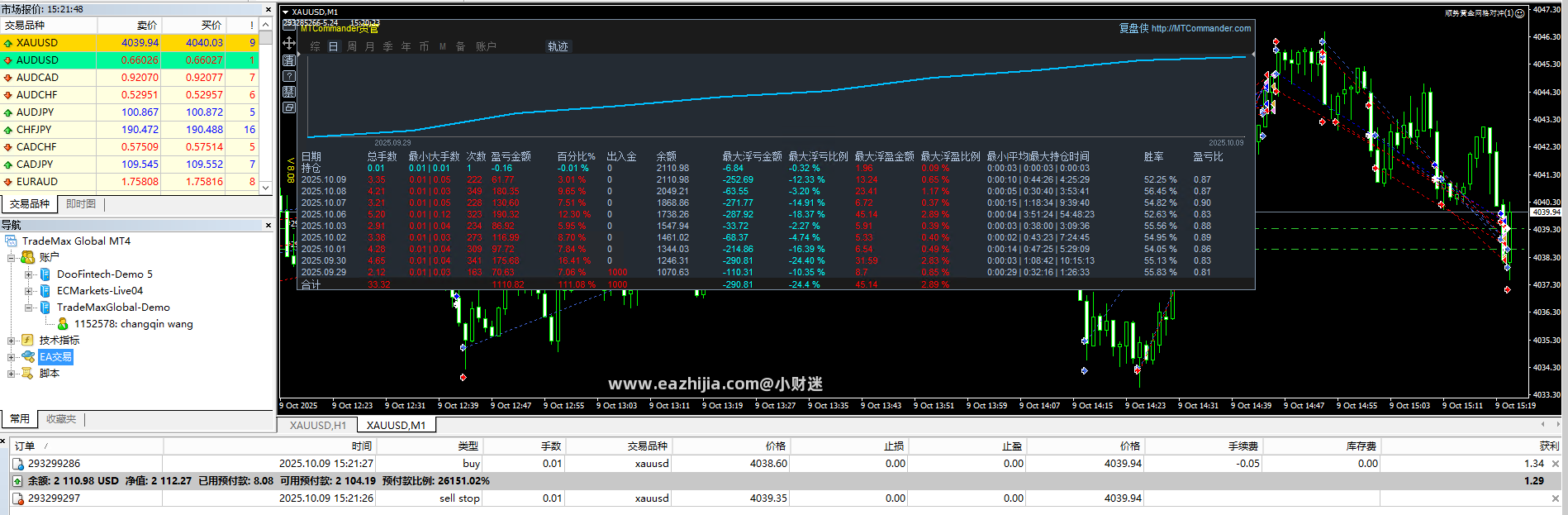Delete the sell stop order 293299297 with its X
This screenshot has width=1568, height=515.
(x=1556, y=498)
